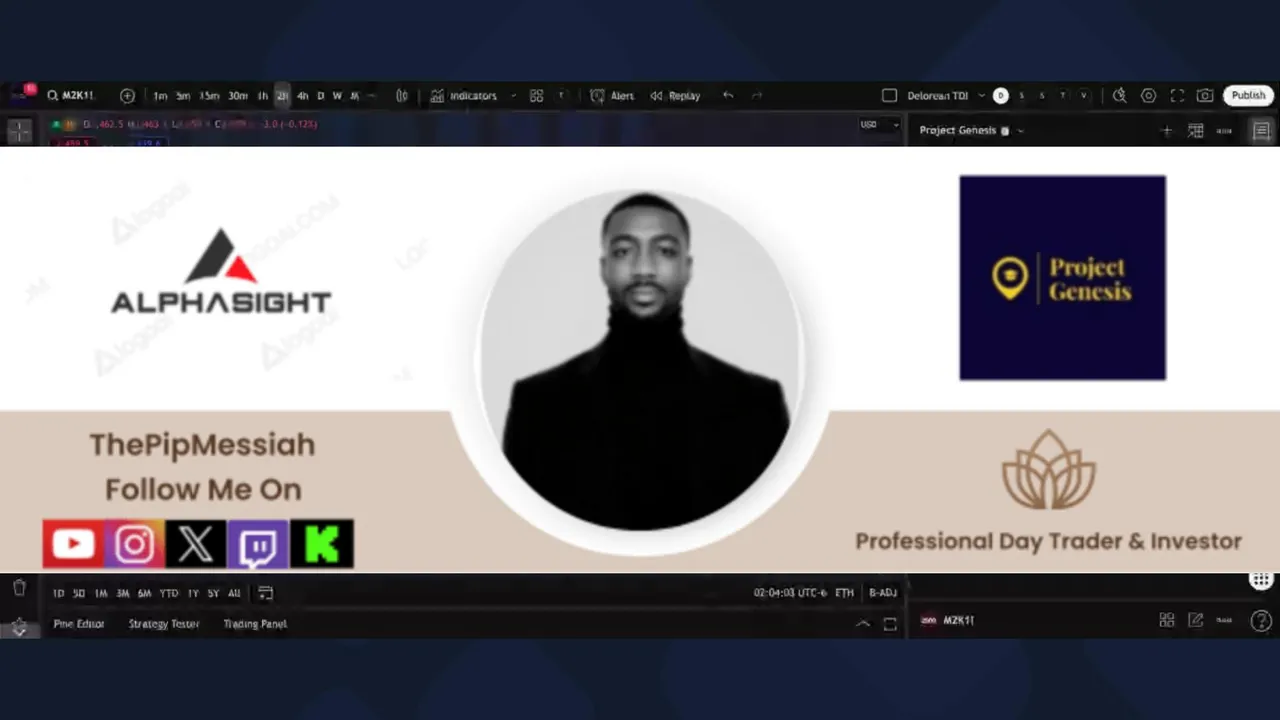Add a symbol to the watchlist
This screenshot has width=1280, height=720.
(x=1166, y=131)
